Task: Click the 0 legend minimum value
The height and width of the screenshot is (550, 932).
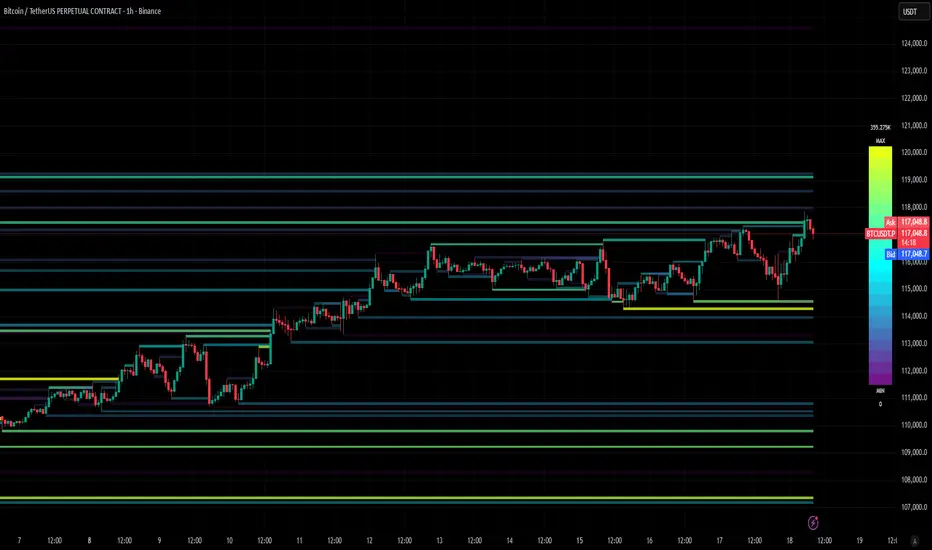Action: click(880, 404)
